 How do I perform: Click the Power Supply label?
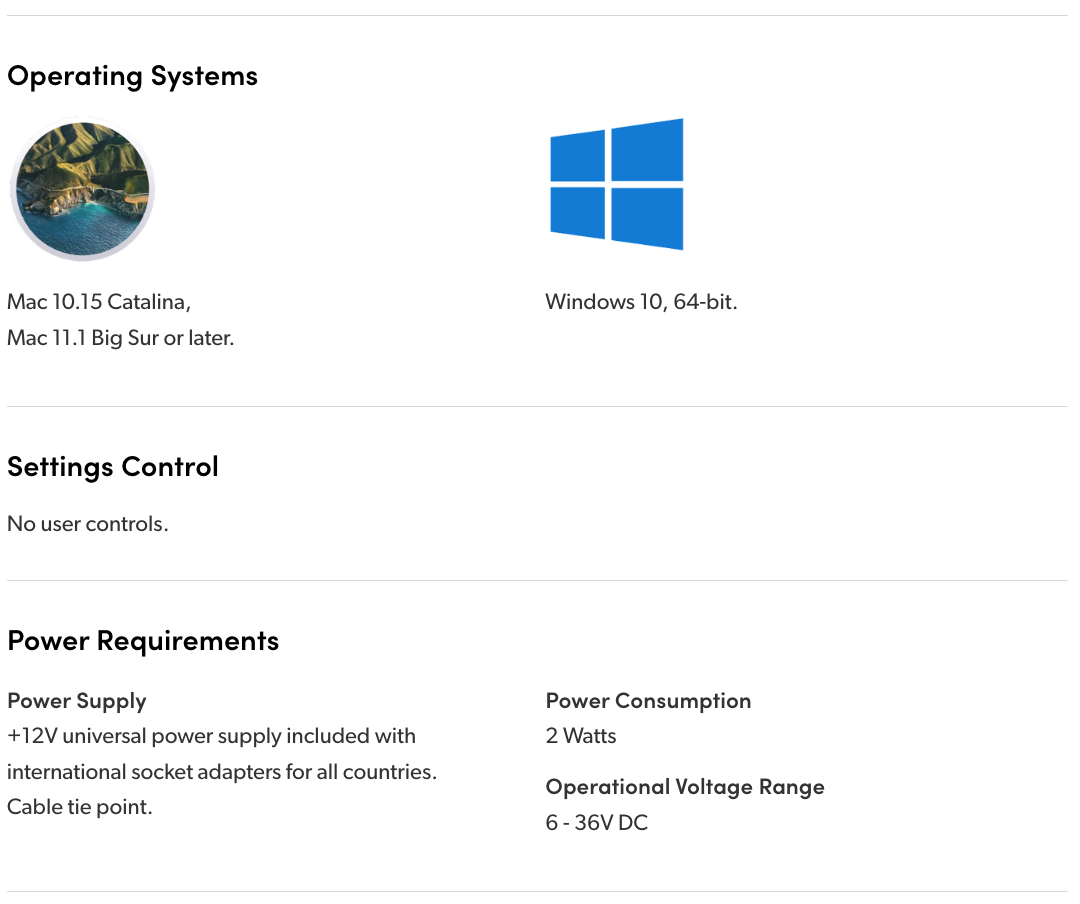pos(77,701)
